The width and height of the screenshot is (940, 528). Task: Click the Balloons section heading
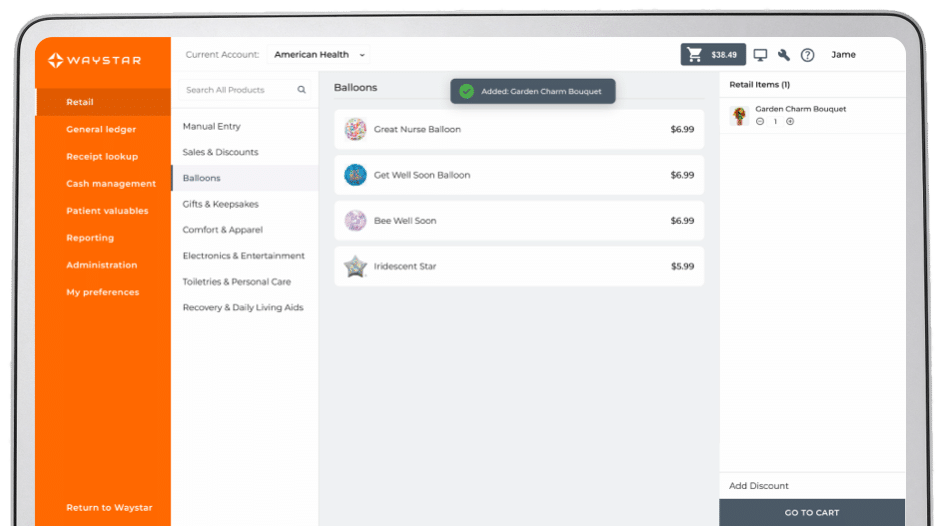click(355, 88)
